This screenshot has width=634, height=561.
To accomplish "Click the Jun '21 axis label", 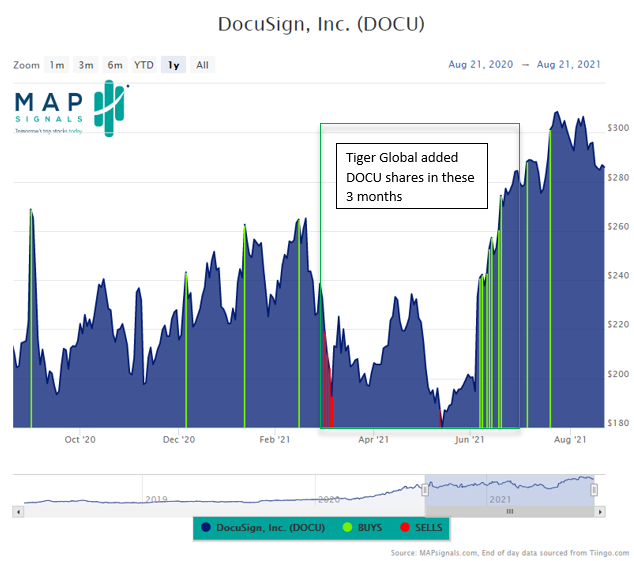I will (469, 440).
